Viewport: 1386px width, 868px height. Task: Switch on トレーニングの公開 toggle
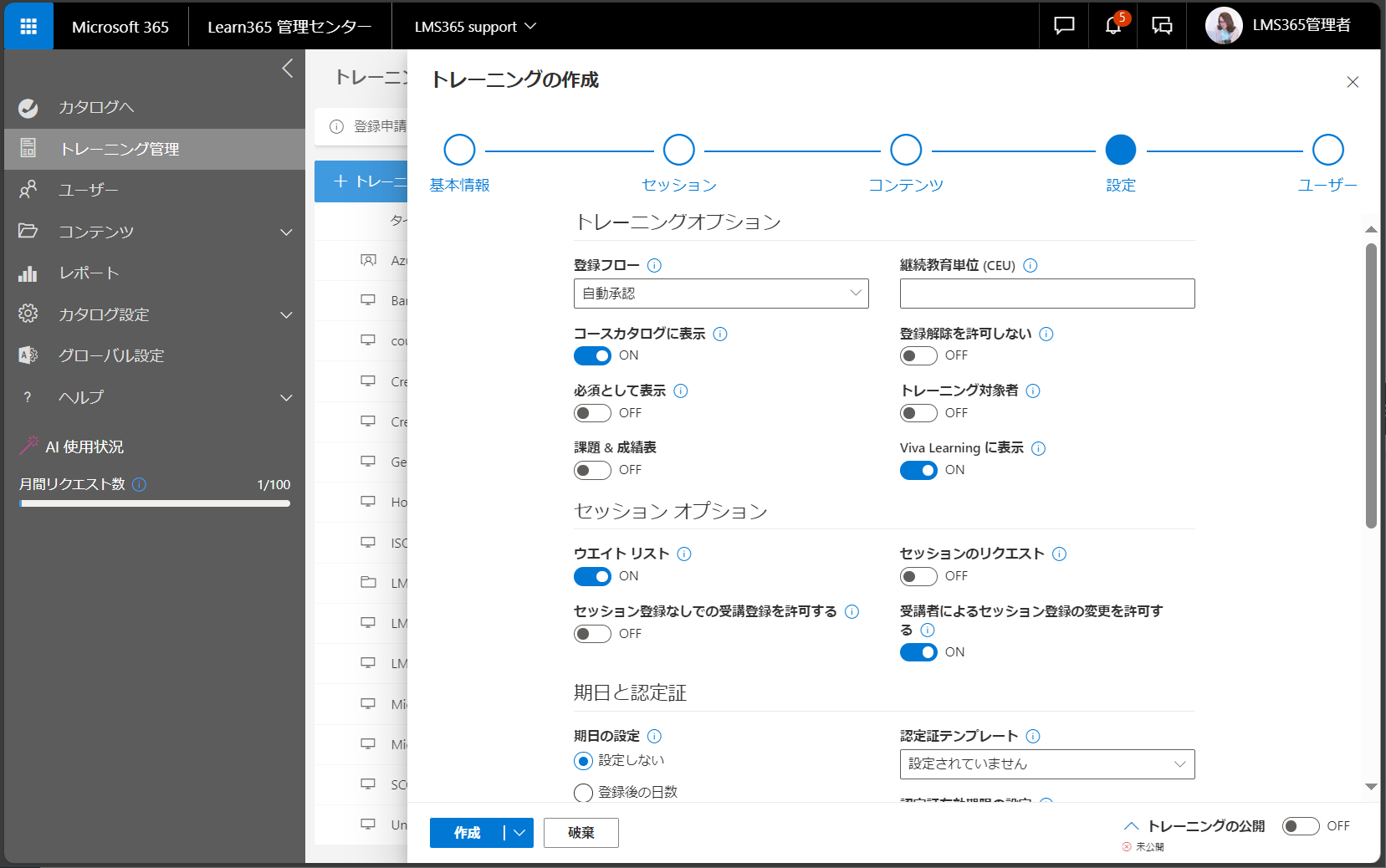pyautogui.click(x=1301, y=826)
